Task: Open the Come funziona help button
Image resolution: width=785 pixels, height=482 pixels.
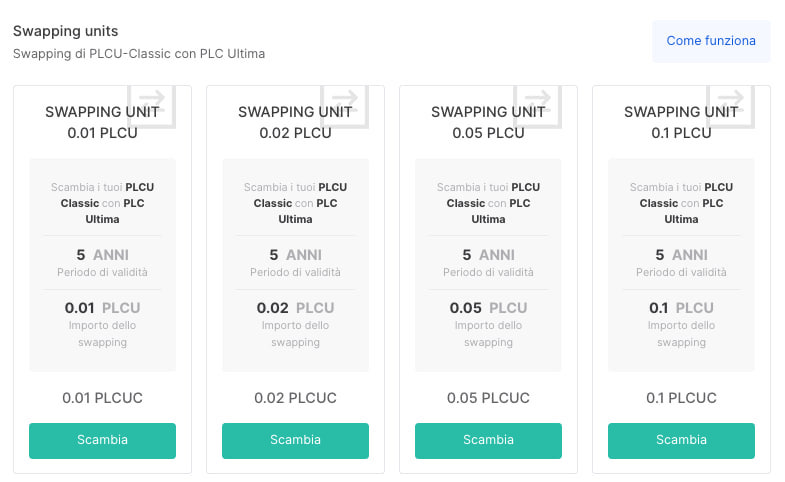Action: point(711,41)
